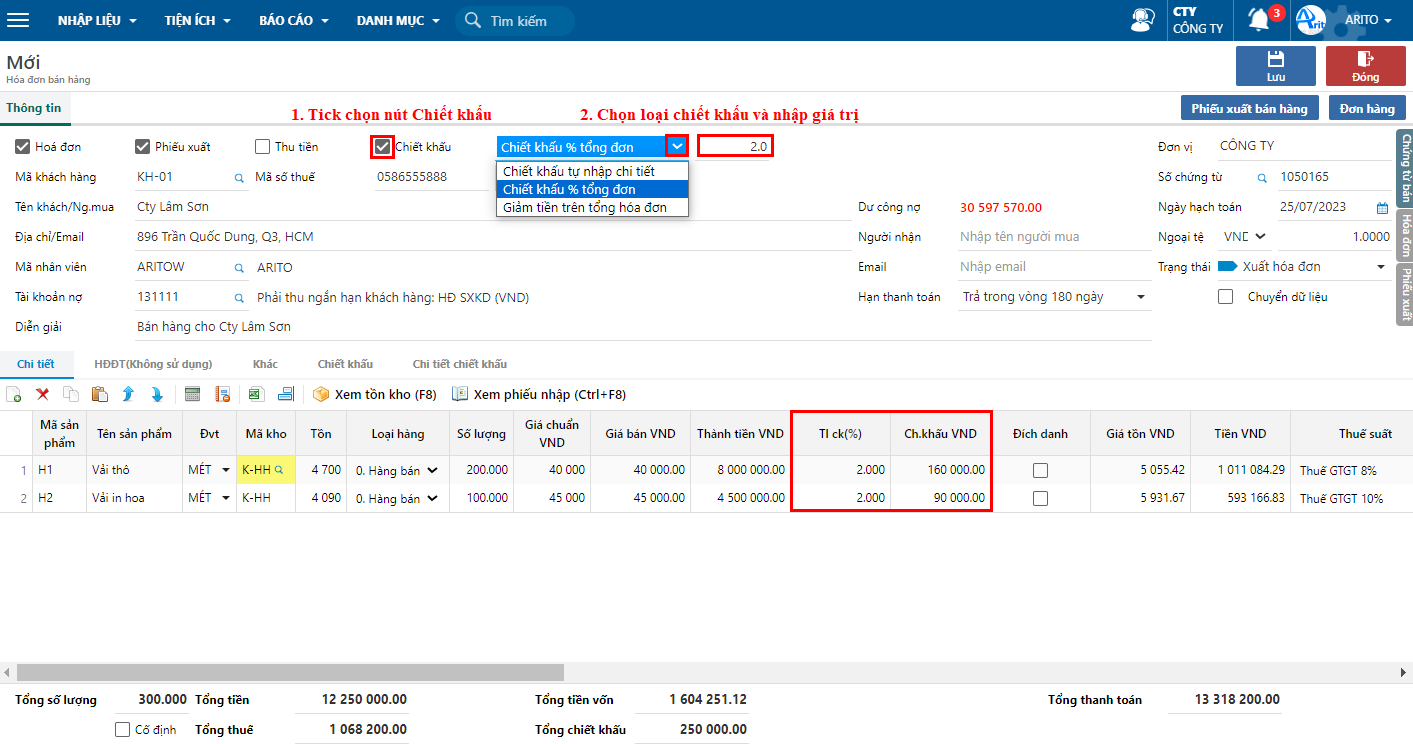This screenshot has width=1413, height=744.
Task: Open the BÁO CÁO menu
Action: click(x=293, y=20)
